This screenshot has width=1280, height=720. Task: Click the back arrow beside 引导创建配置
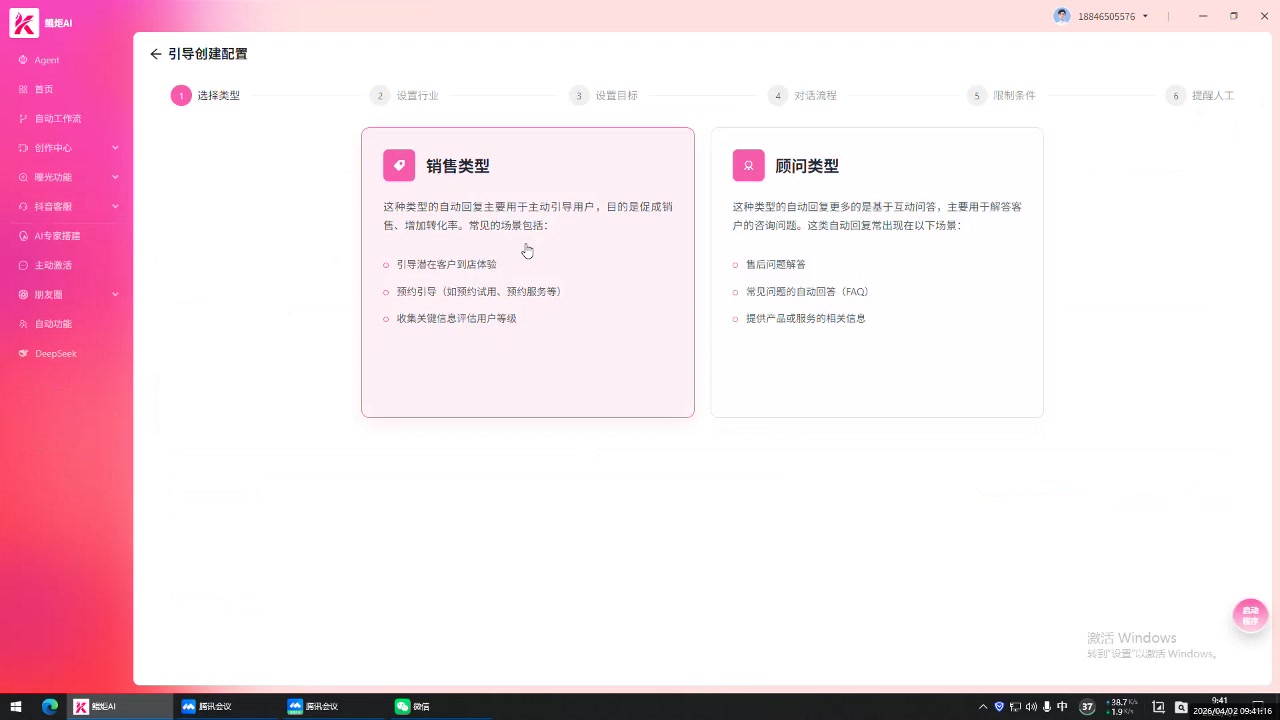[155, 54]
